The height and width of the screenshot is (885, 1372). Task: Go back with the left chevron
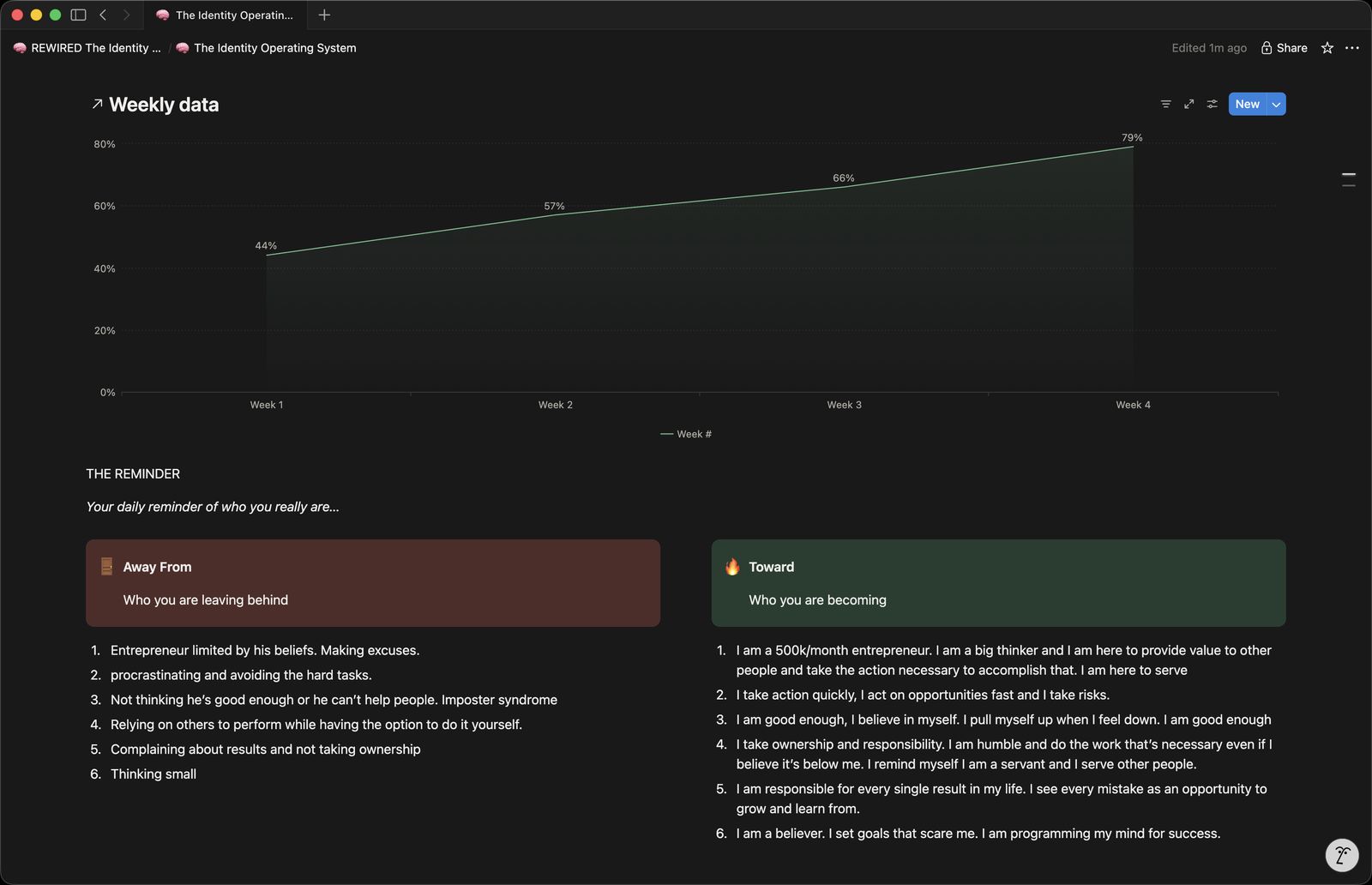point(103,15)
